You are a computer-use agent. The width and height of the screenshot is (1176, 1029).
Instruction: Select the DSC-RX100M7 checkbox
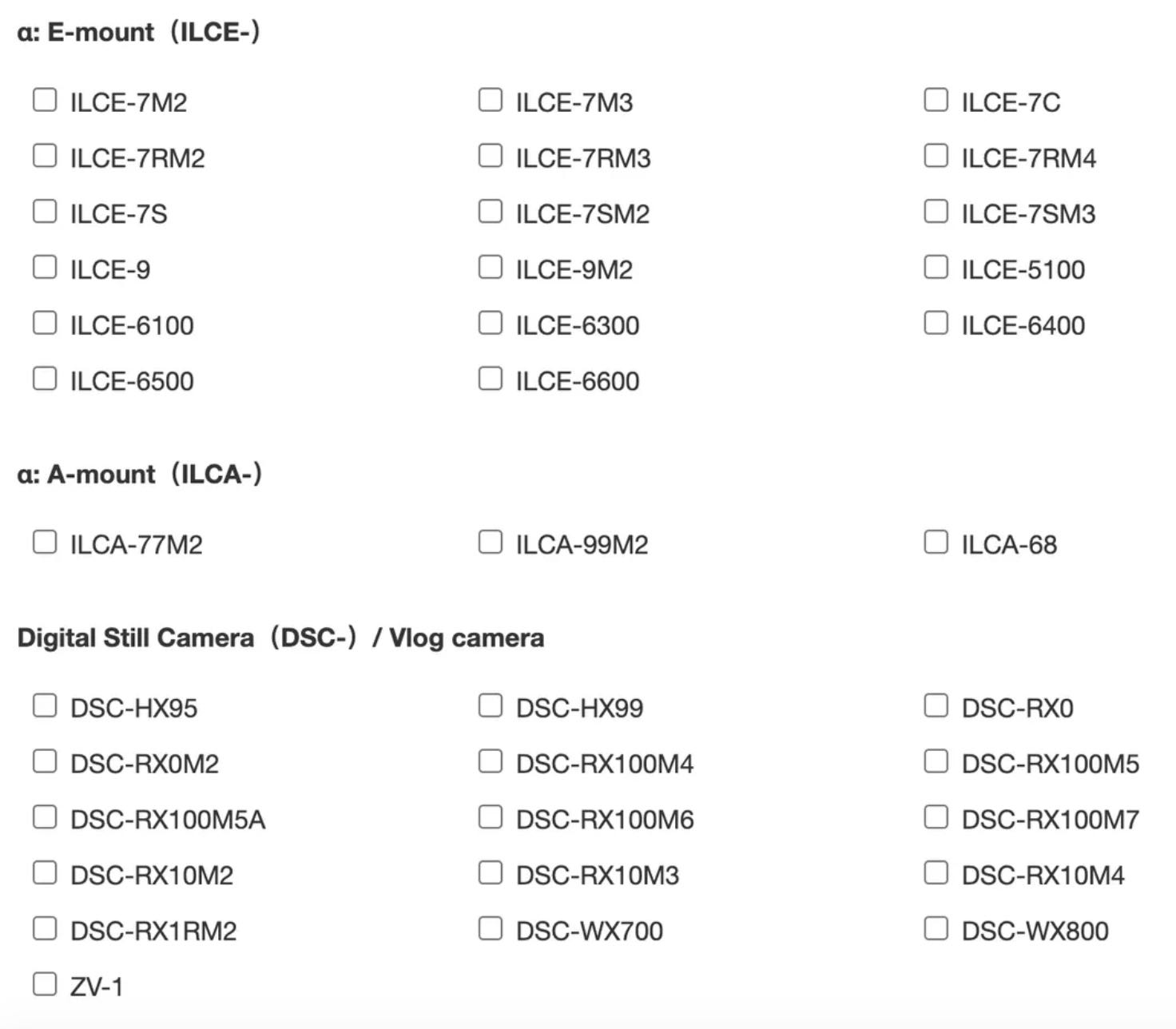pyautogui.click(x=936, y=817)
